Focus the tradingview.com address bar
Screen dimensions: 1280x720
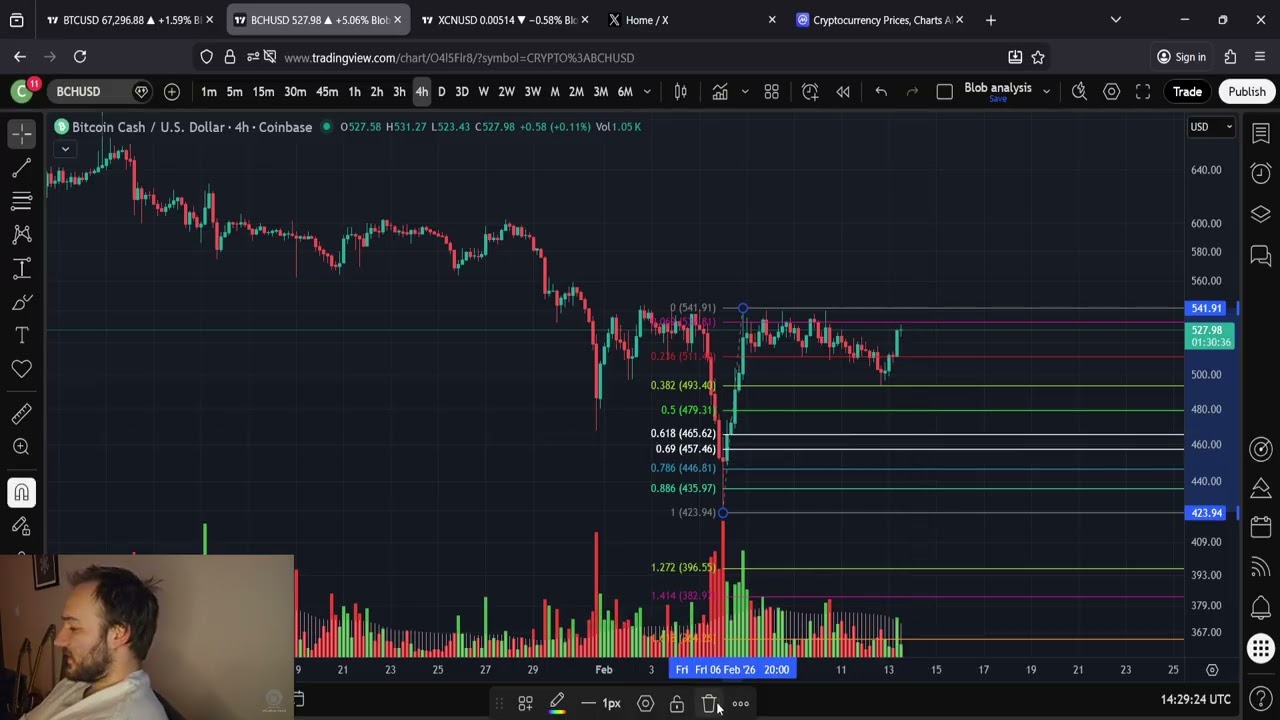[x=640, y=58]
